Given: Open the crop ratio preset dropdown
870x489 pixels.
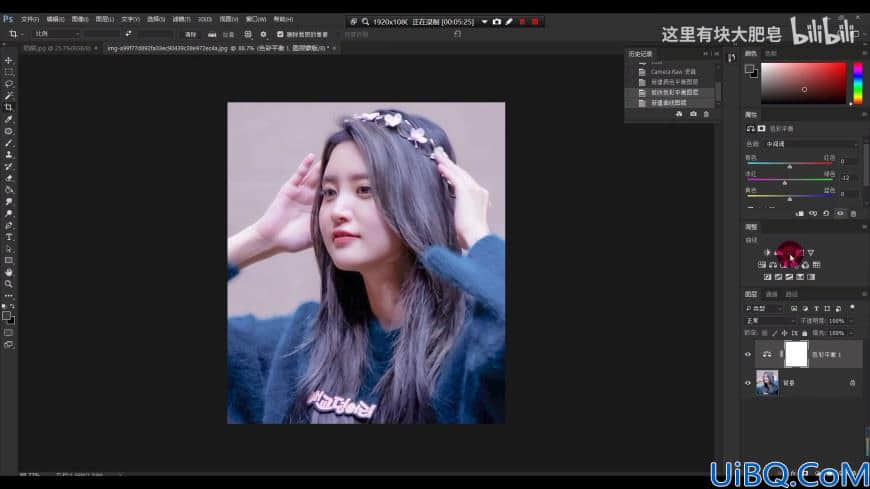Looking at the screenshot, I should pos(57,34).
